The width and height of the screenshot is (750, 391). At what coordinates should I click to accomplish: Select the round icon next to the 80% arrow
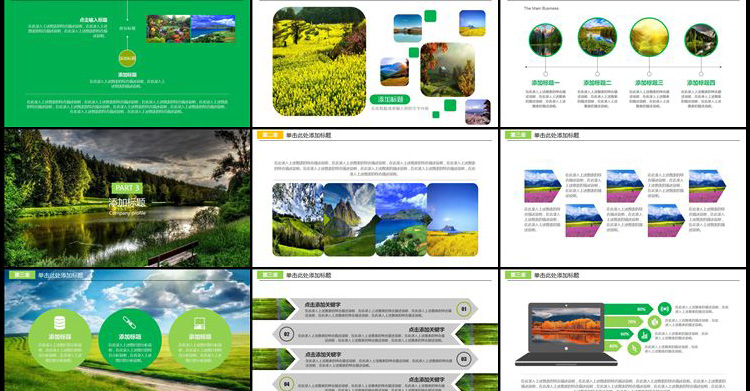tap(664, 309)
